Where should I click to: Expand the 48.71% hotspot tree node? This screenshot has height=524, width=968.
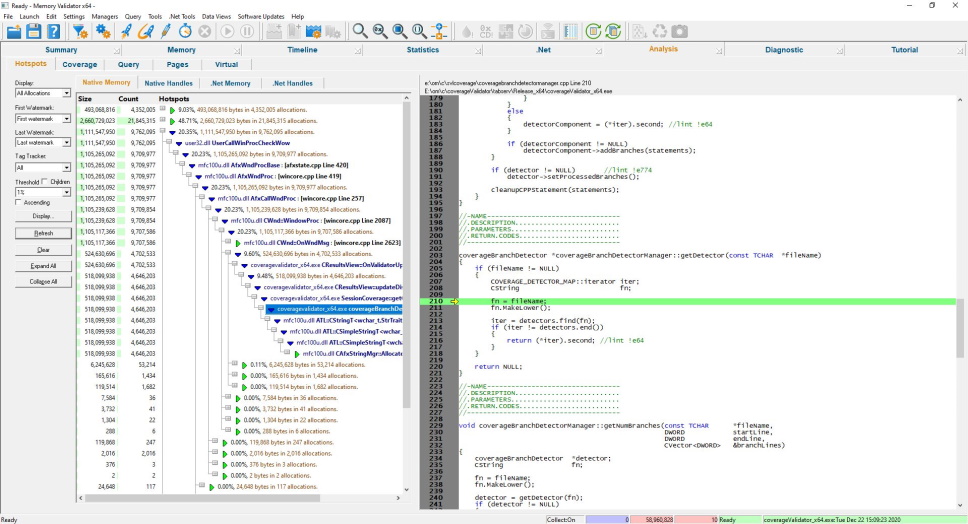[162, 120]
